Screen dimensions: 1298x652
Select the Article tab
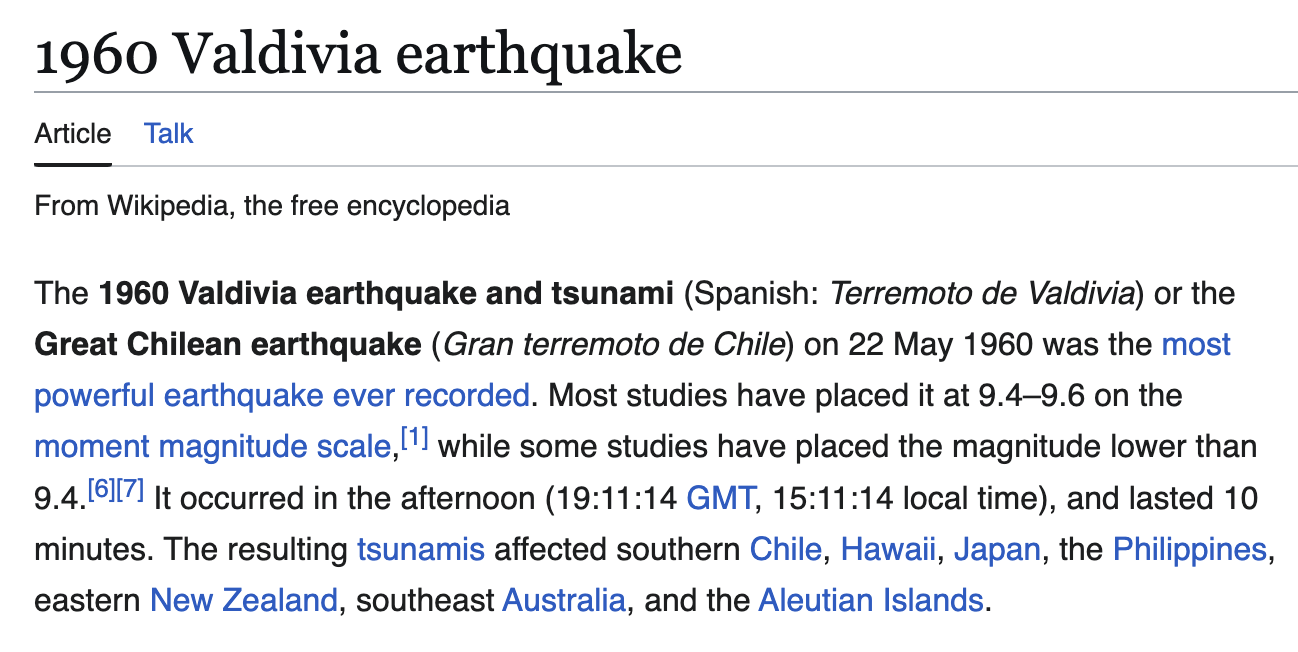73,134
